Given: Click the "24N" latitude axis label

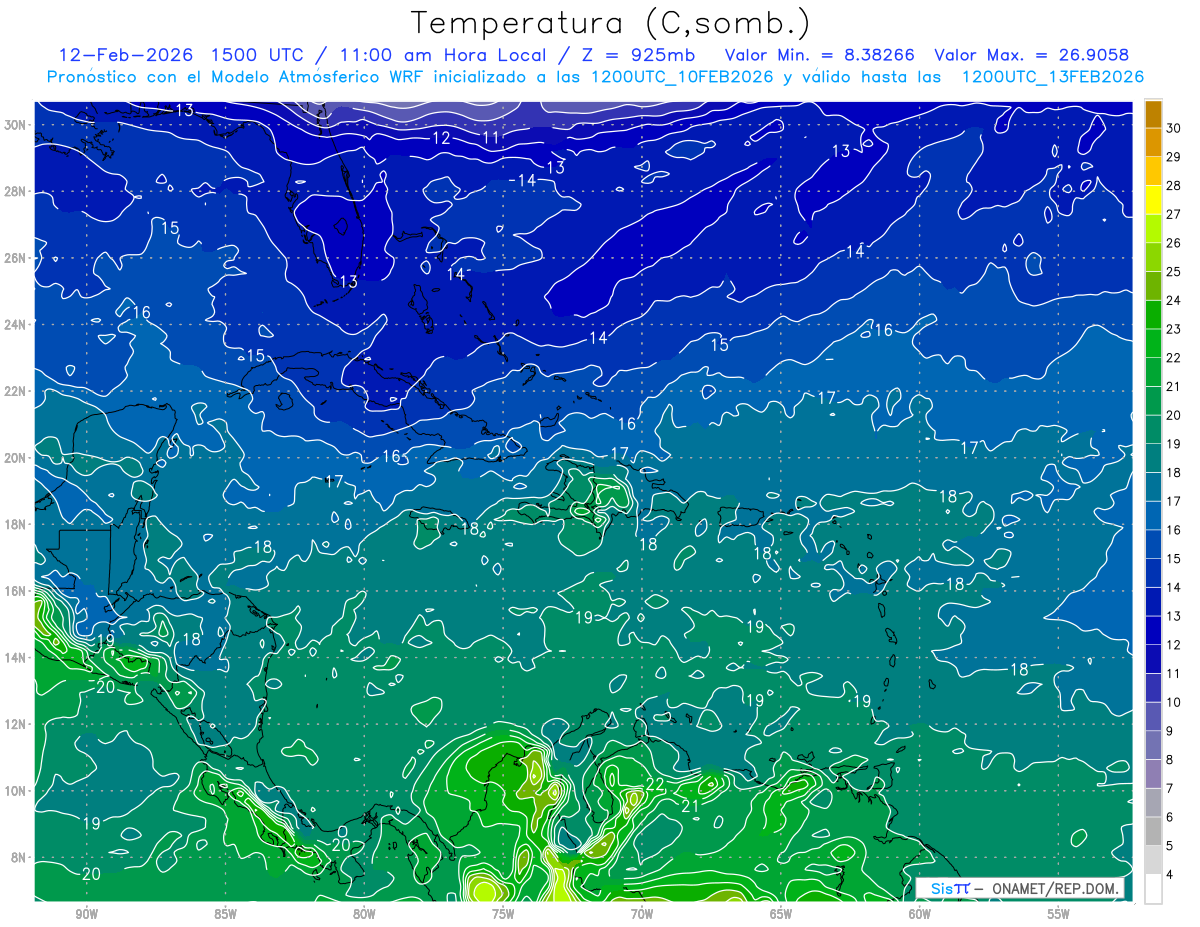Looking at the screenshot, I should pyautogui.click(x=17, y=325).
